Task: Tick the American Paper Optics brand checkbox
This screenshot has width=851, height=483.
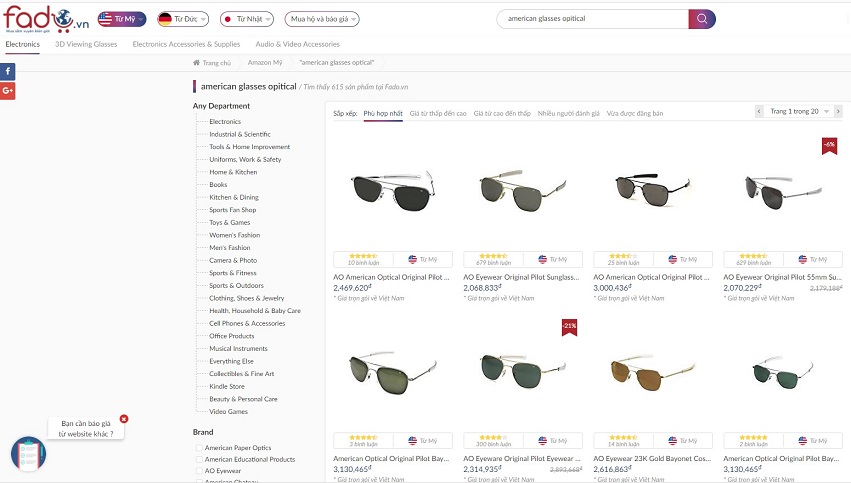Action: pyautogui.click(x=199, y=448)
